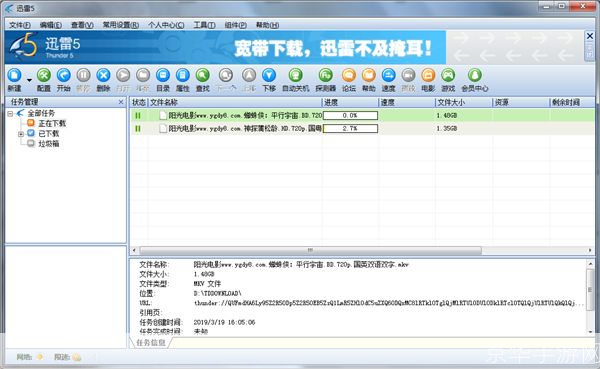The image size is (600, 369).
Task: Start download with the 开始 icon
Action: tap(64, 75)
